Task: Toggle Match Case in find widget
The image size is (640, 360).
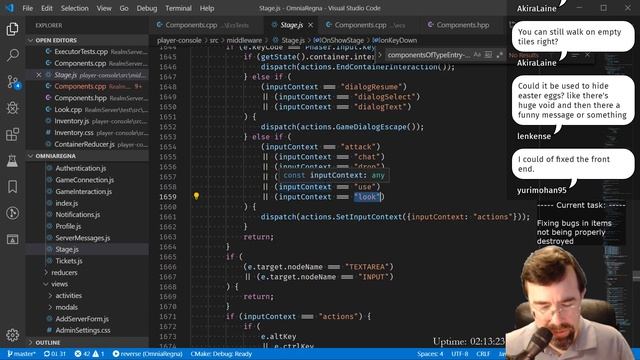Action: 477,55
